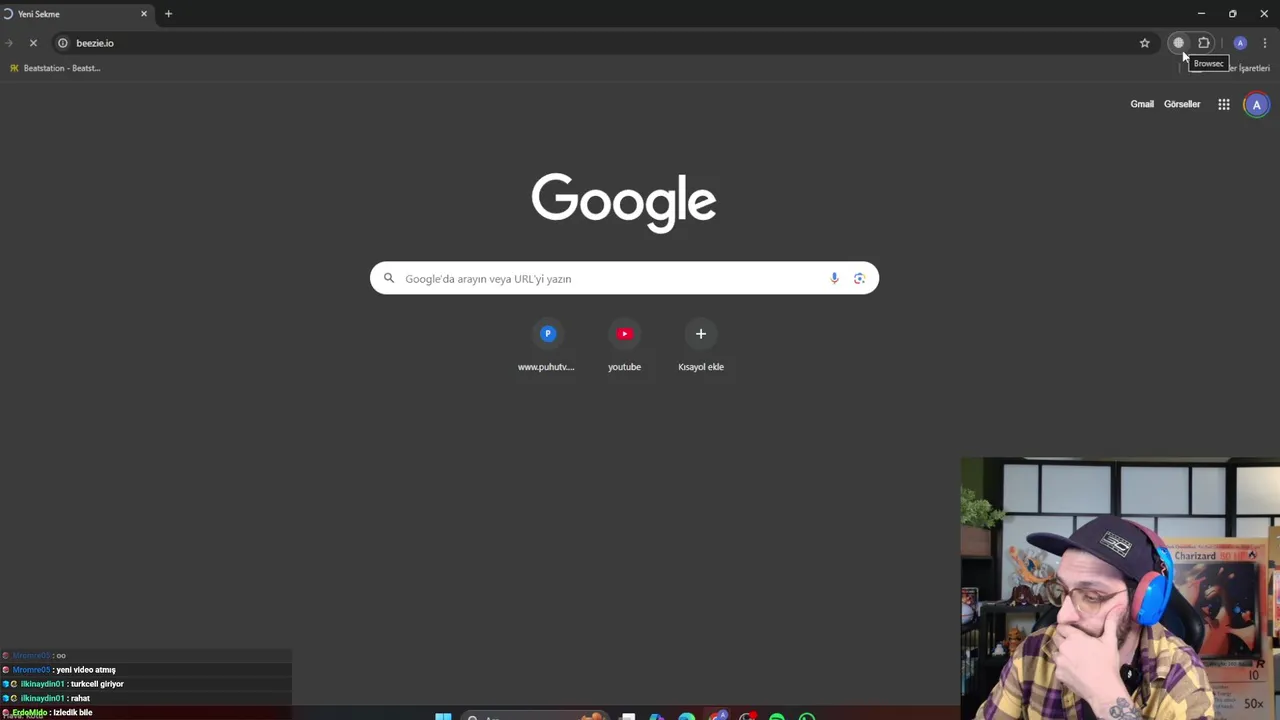Viewport: 1280px width, 720px height.
Task: Click the chat message 'yeni video atmış'
Action: [86, 670]
